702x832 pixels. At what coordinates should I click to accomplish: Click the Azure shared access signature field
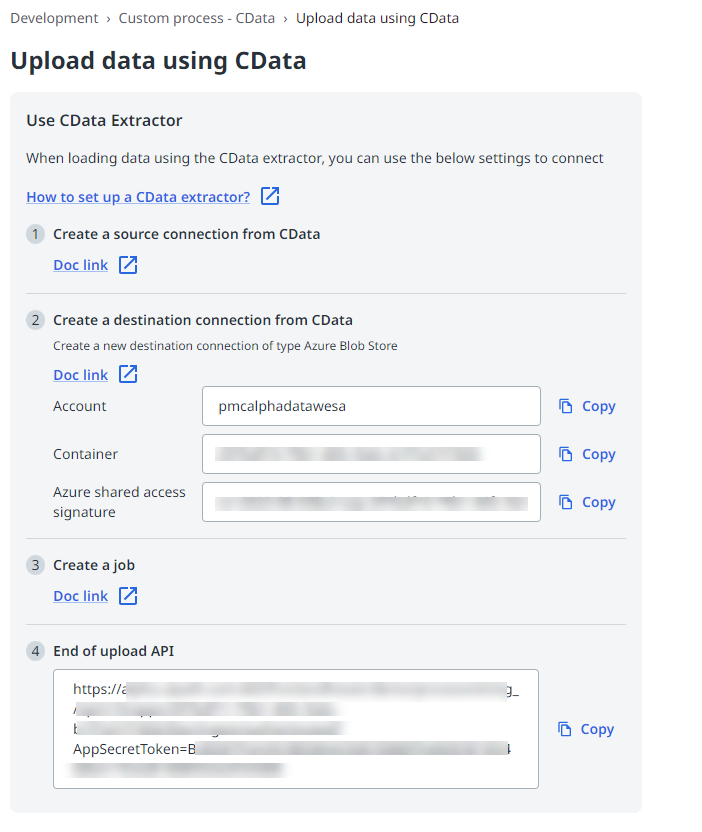pos(370,502)
